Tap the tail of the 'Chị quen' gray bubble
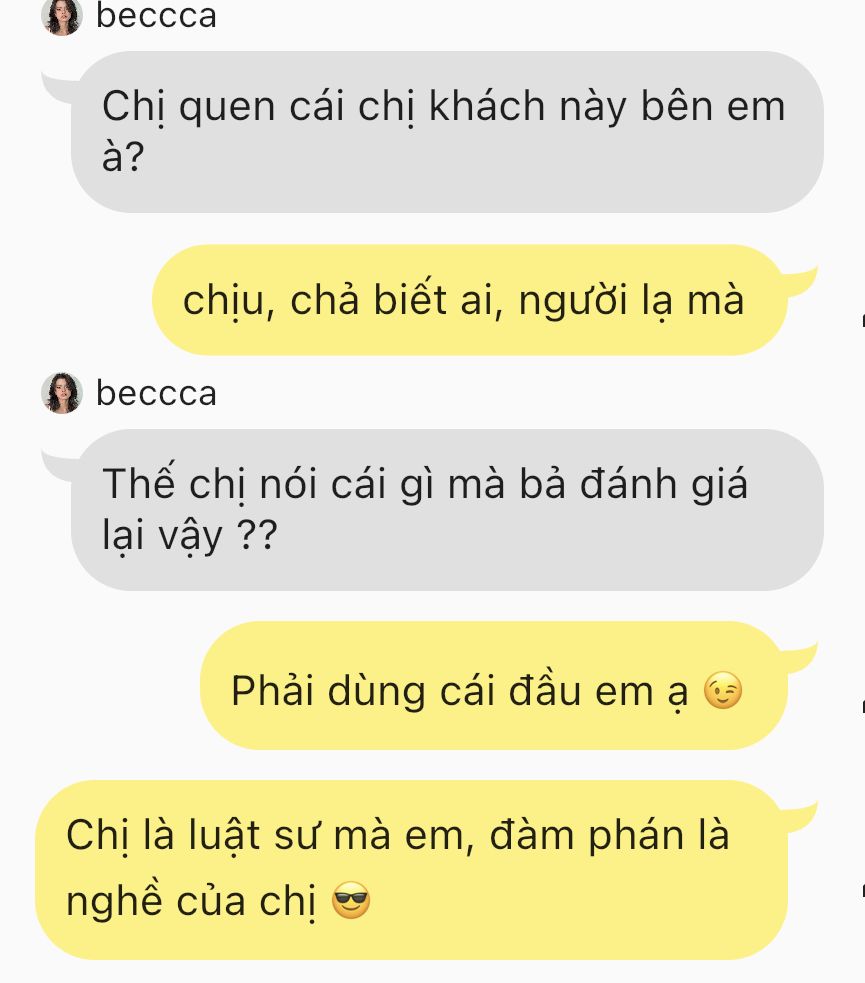865x983 pixels. [x=58, y=88]
